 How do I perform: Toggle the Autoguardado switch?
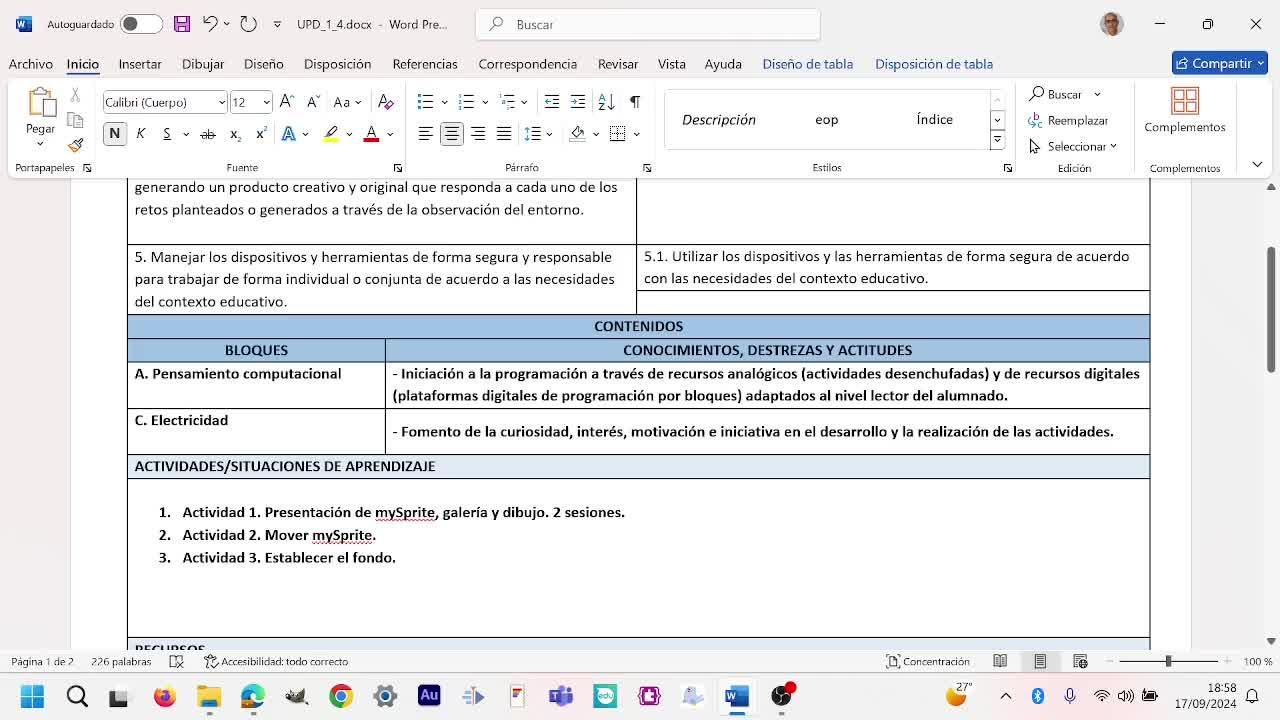(x=141, y=24)
